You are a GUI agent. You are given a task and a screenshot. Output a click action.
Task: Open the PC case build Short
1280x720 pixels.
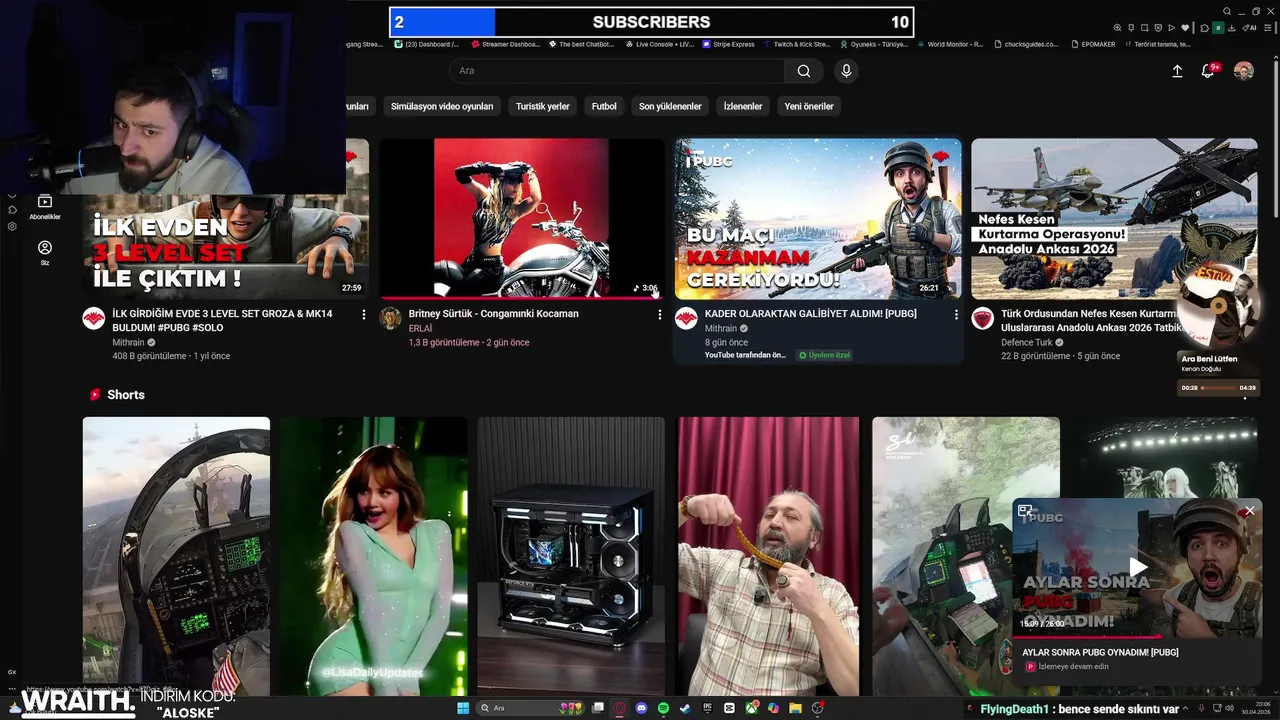(x=571, y=556)
